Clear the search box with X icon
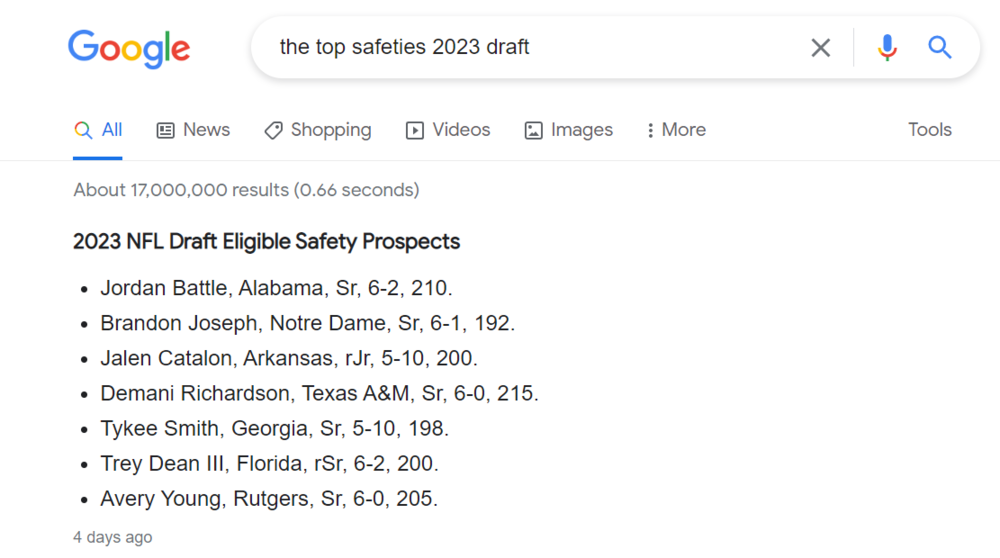The width and height of the screenshot is (1000, 558). coord(821,47)
